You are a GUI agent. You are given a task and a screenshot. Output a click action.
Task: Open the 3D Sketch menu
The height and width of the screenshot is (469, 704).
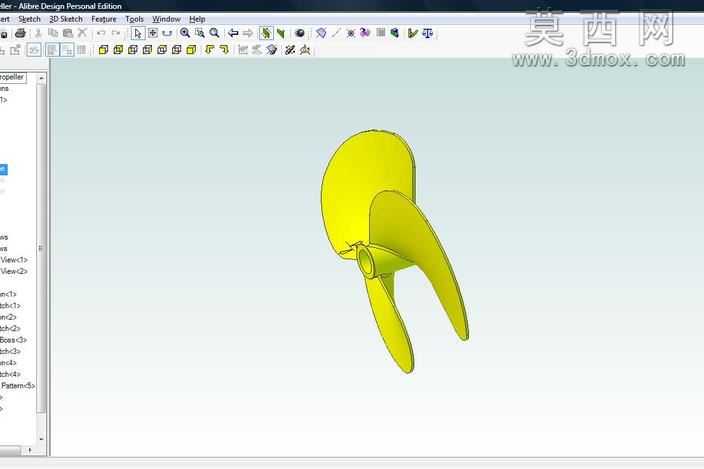66,19
